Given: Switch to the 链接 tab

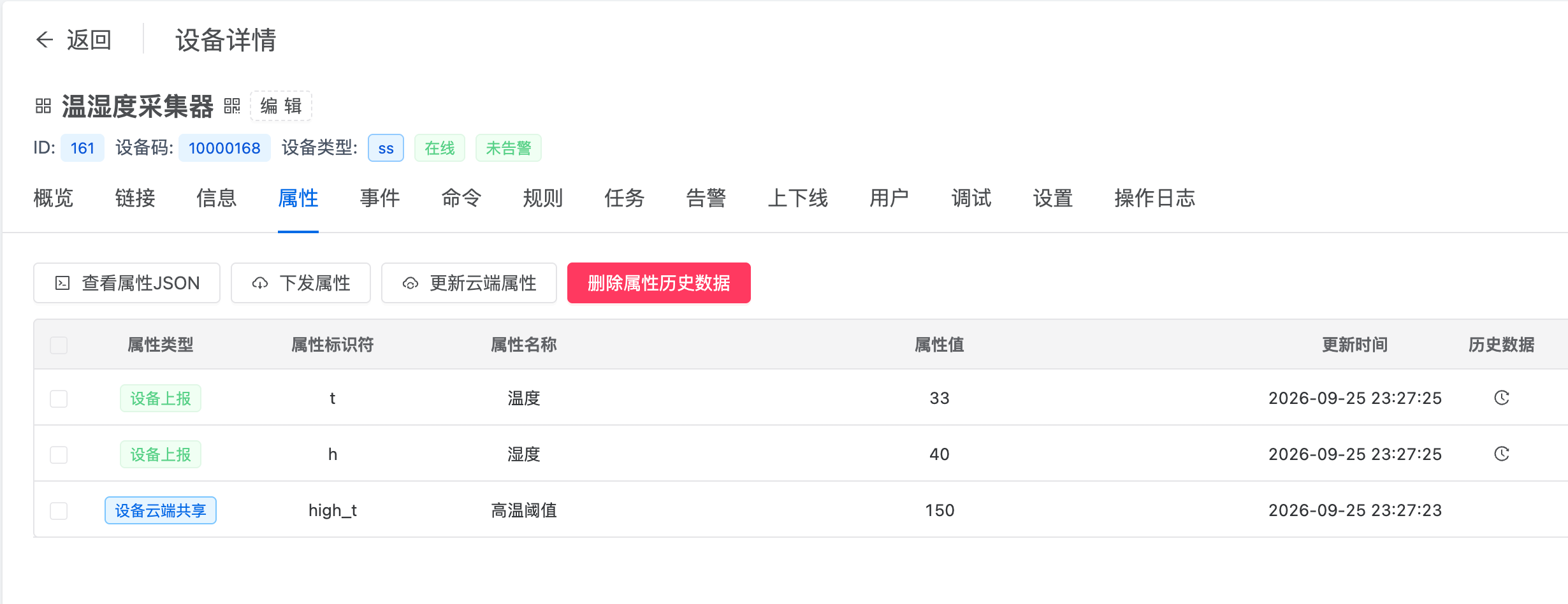Looking at the screenshot, I should tap(135, 198).
